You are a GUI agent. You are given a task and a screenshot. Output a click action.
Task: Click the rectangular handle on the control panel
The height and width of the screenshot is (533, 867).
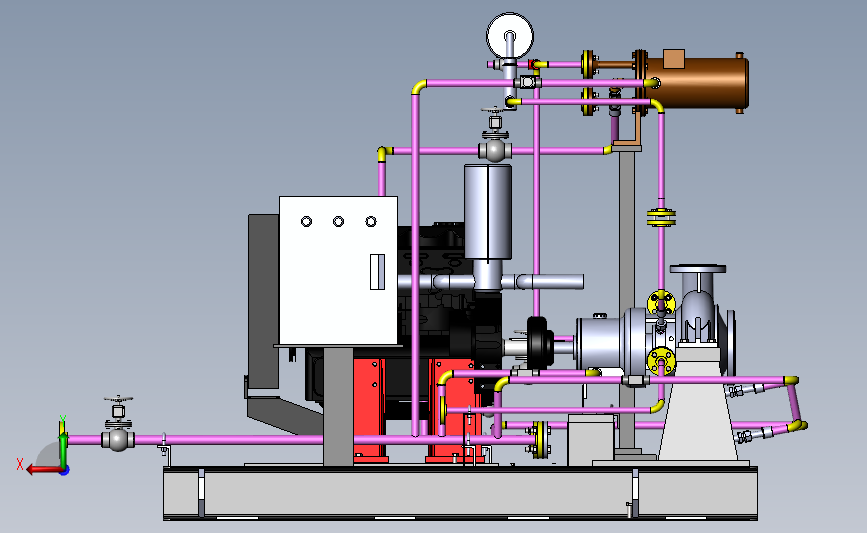(x=377, y=271)
